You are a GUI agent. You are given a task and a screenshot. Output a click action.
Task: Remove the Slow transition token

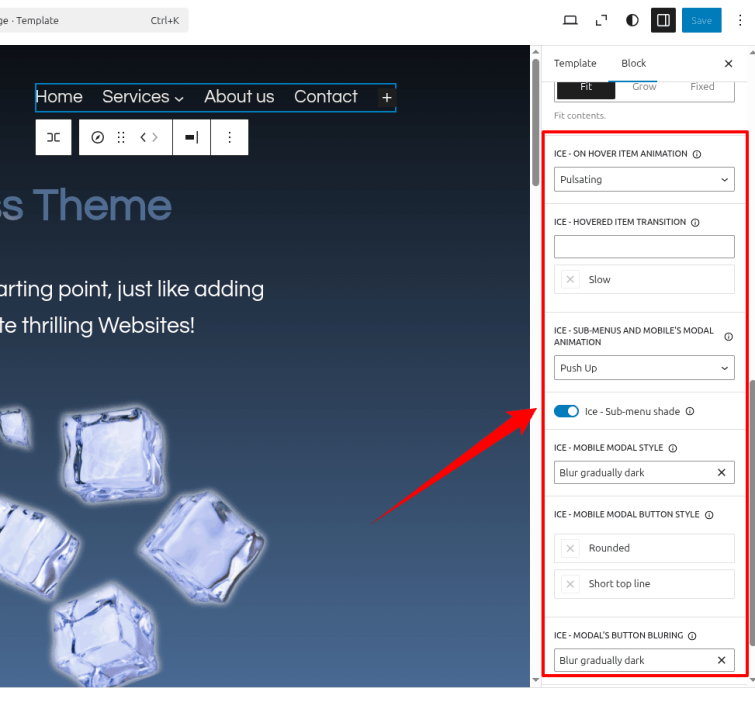[x=570, y=279]
